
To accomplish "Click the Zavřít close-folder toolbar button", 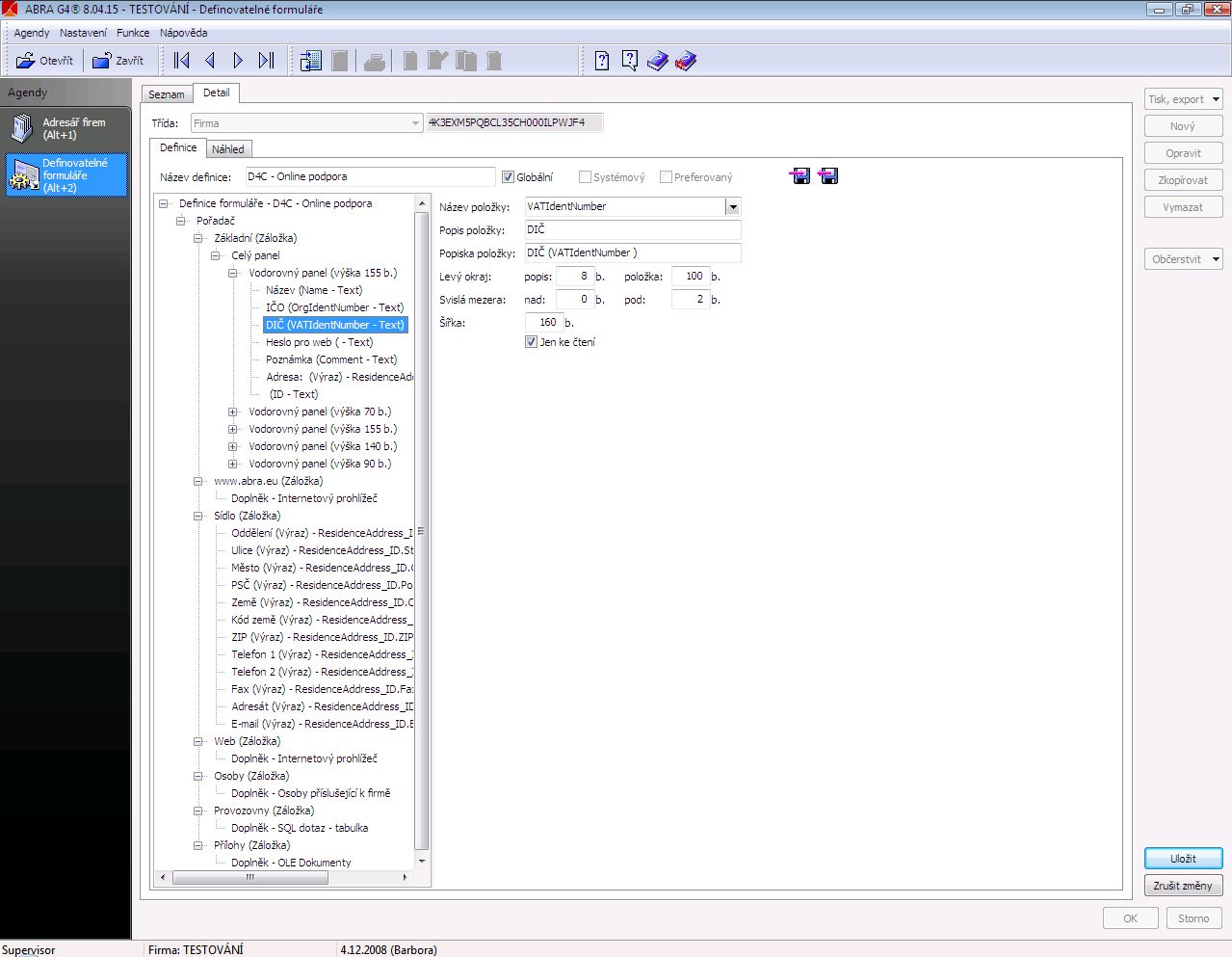I will [118, 61].
